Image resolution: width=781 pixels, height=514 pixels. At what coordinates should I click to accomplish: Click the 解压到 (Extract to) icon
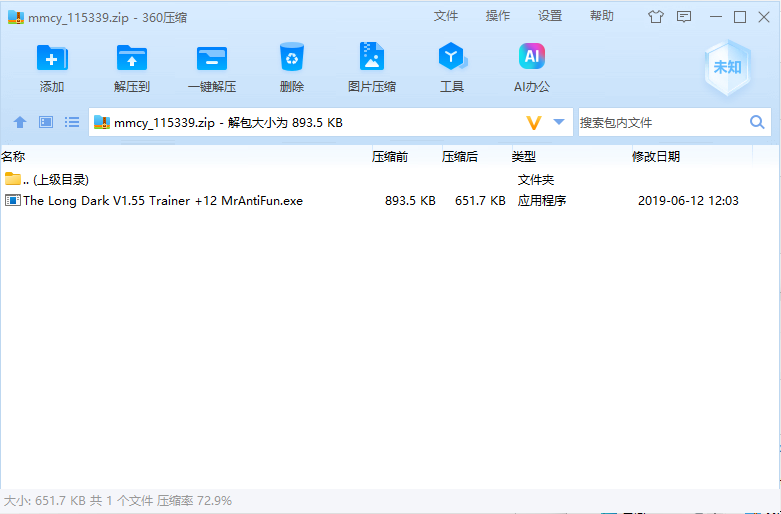(x=131, y=58)
